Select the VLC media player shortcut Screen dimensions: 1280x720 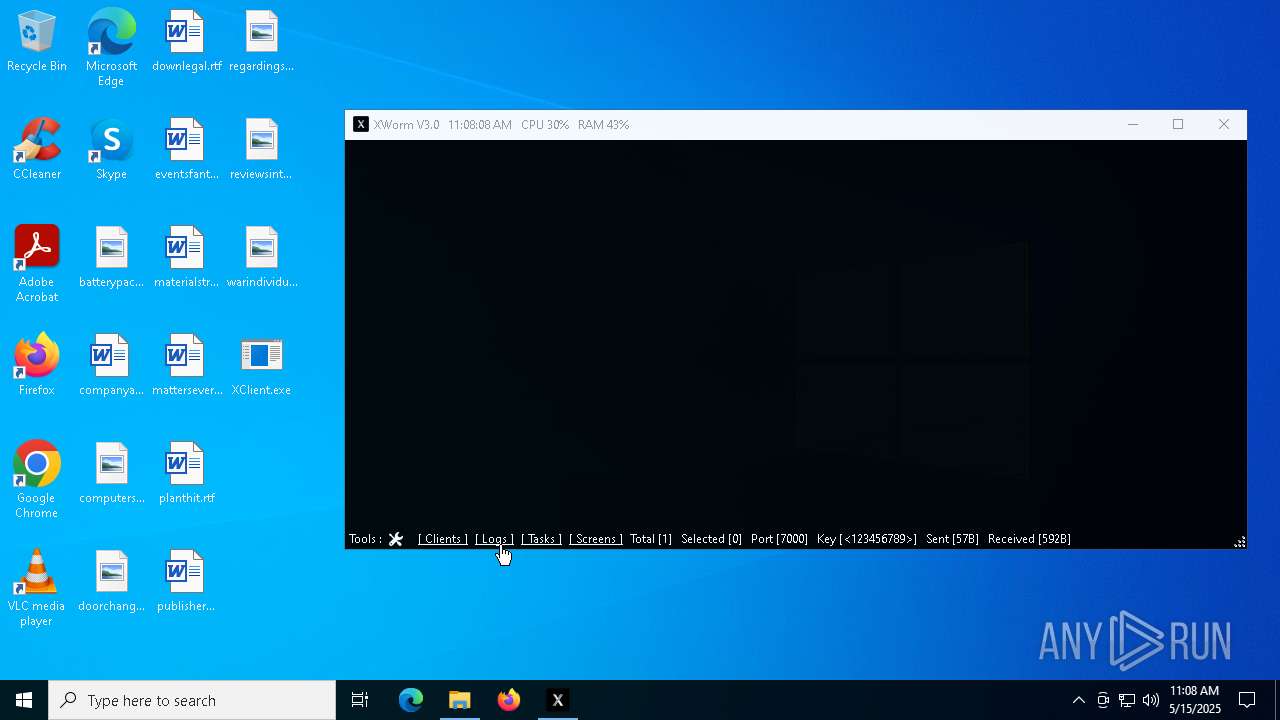37,588
